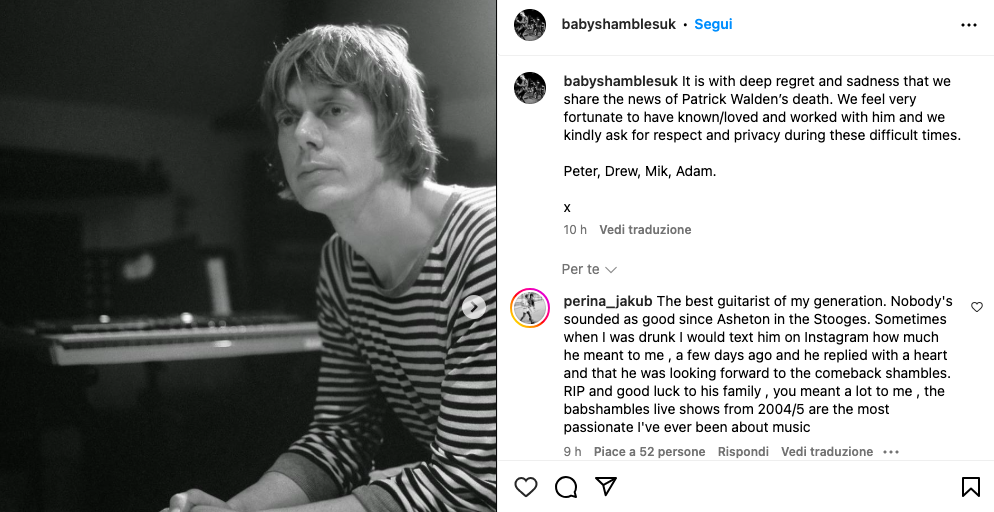994x512 pixels.
Task: Follow the account via Segui
Action: point(713,24)
